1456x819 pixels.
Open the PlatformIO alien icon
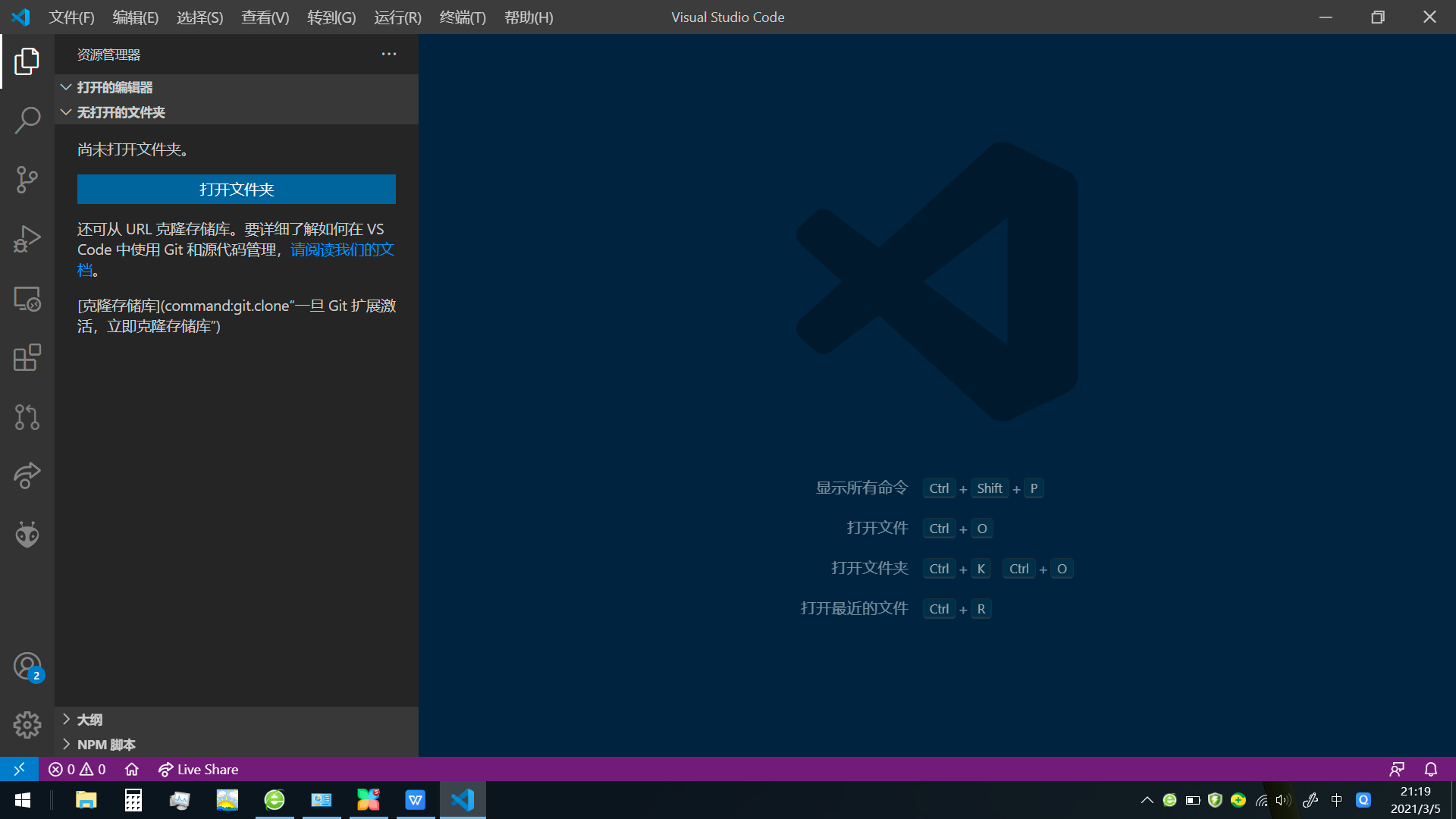27,535
